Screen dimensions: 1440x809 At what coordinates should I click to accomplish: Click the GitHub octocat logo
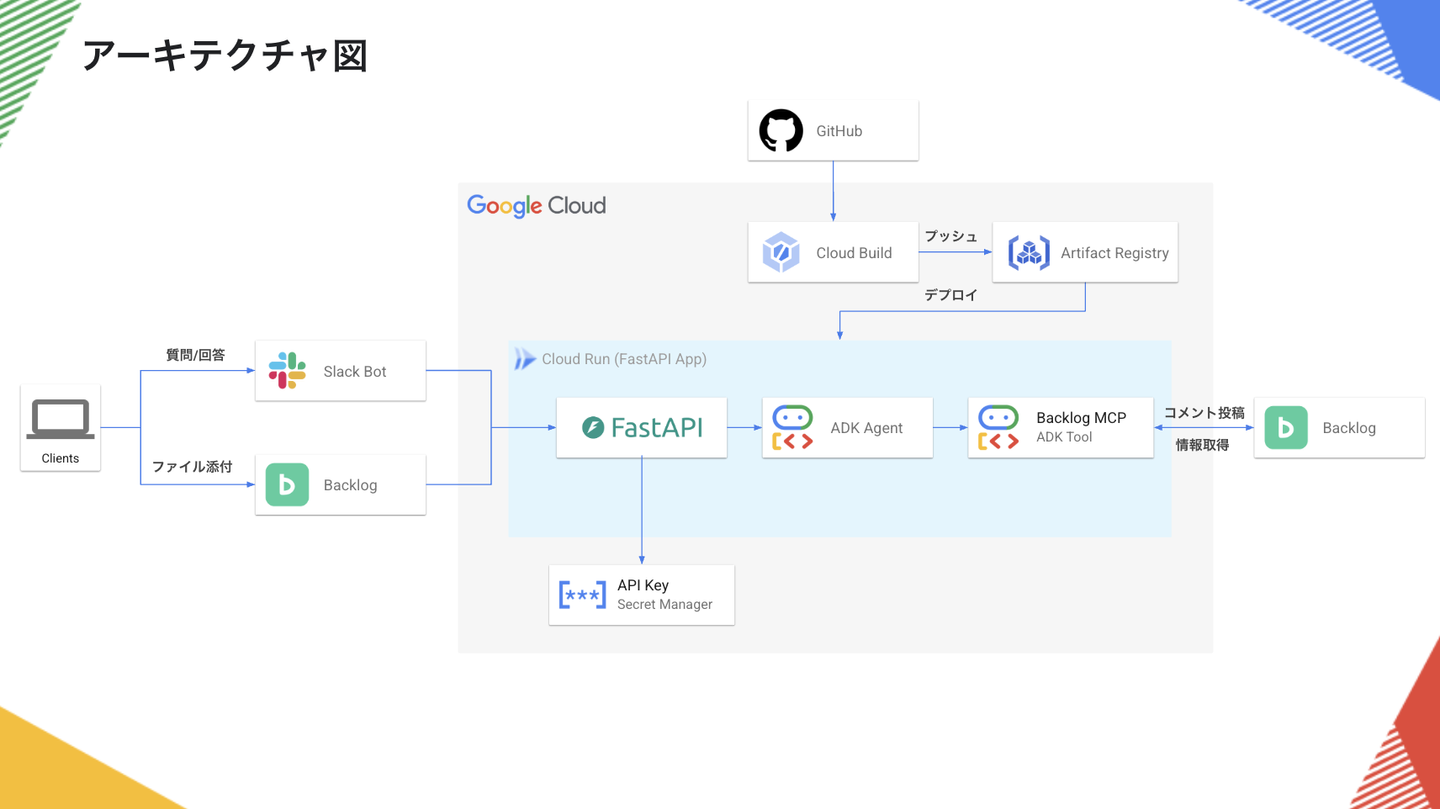click(x=781, y=131)
